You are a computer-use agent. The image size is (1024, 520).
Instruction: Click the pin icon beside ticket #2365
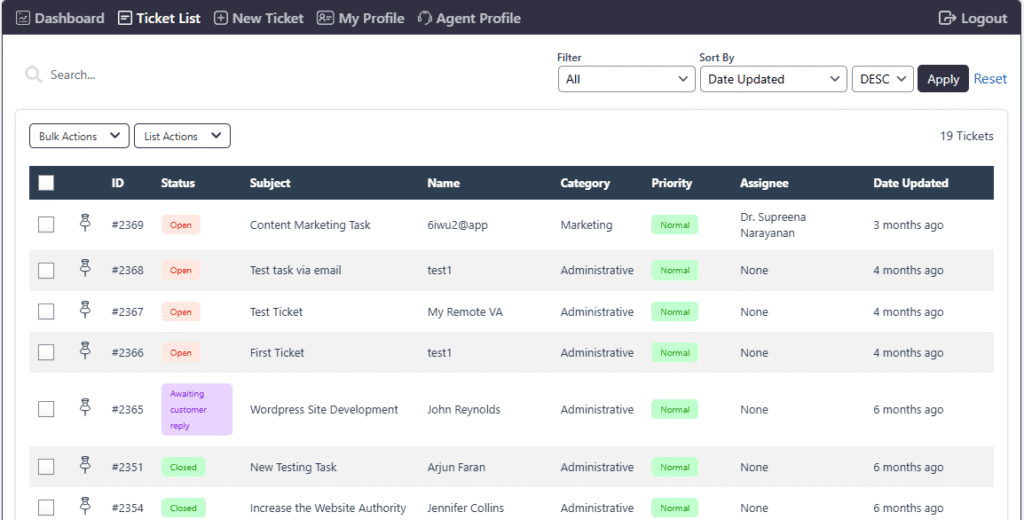(85, 408)
